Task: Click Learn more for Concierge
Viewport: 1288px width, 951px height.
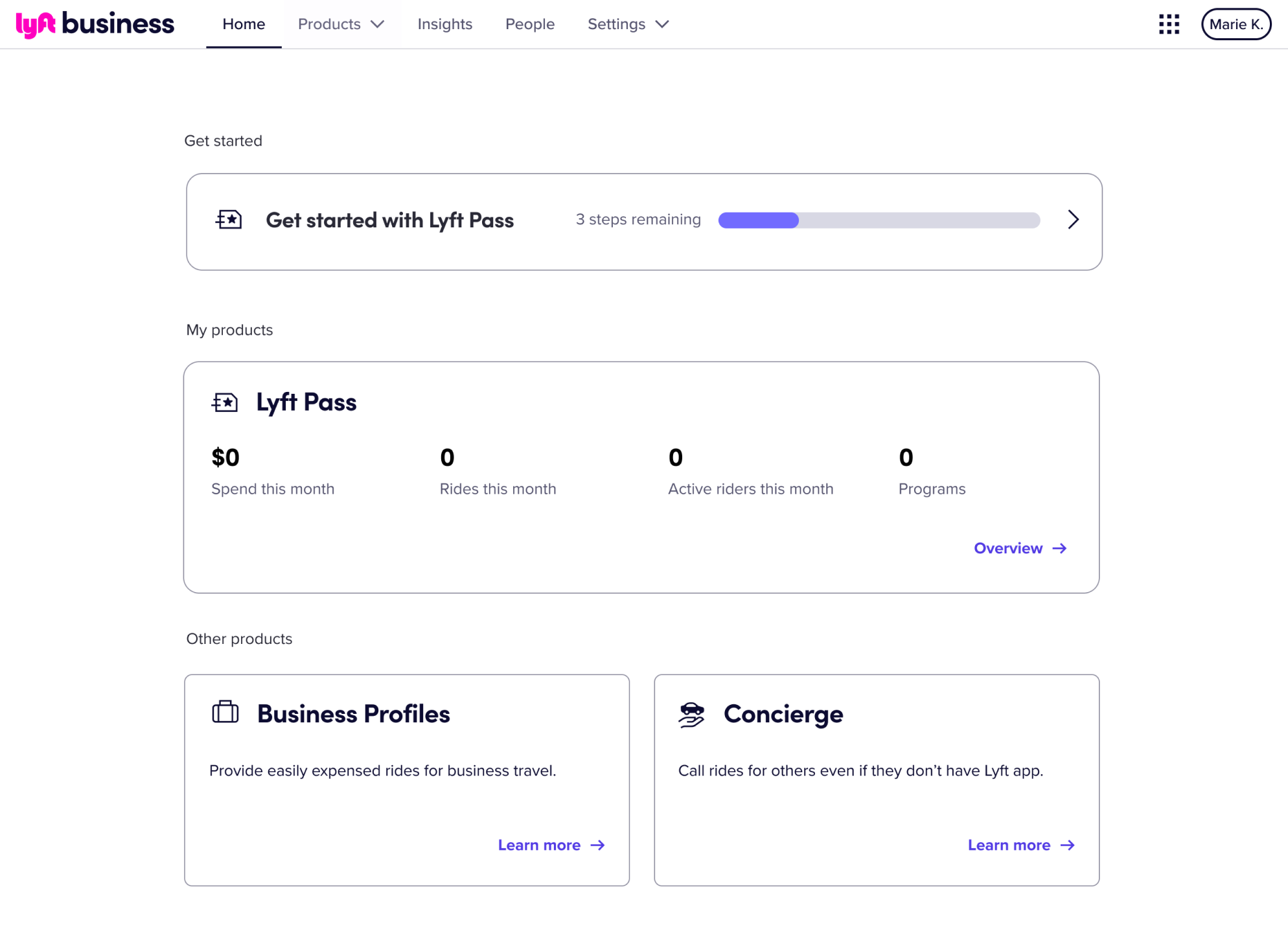Action: pyautogui.click(x=1021, y=845)
